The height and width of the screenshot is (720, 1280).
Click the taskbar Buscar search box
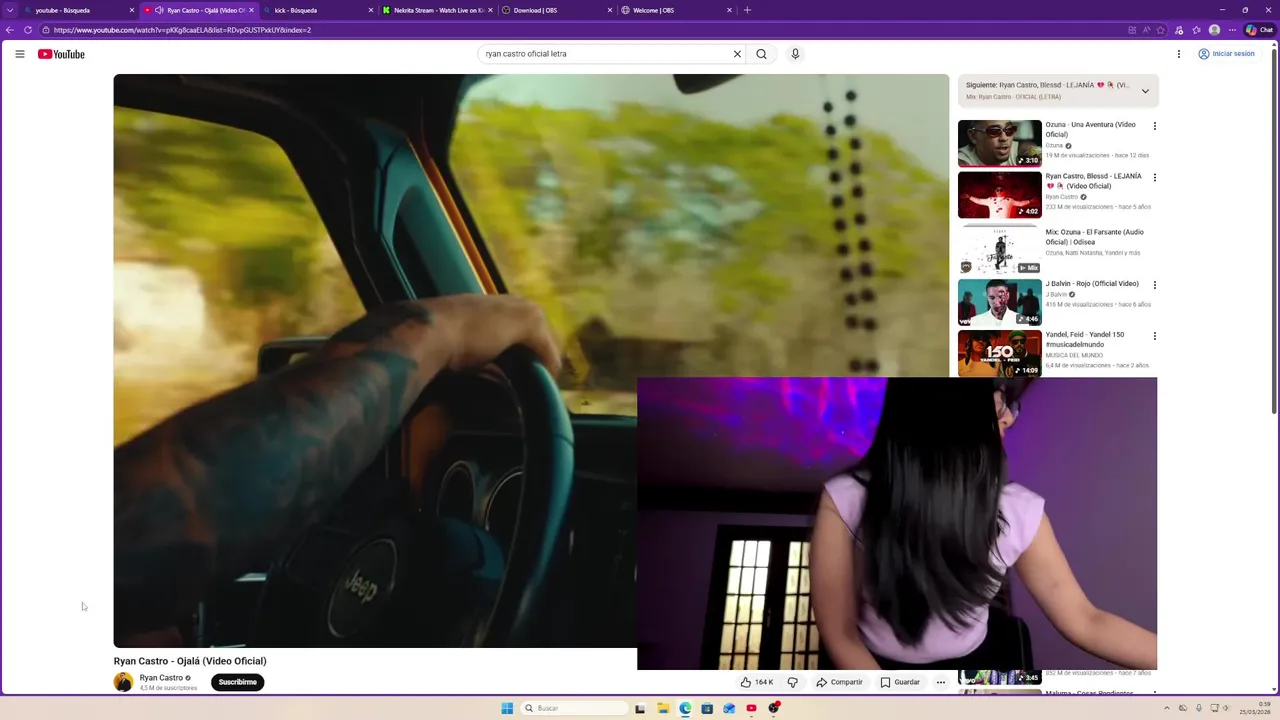(575, 708)
